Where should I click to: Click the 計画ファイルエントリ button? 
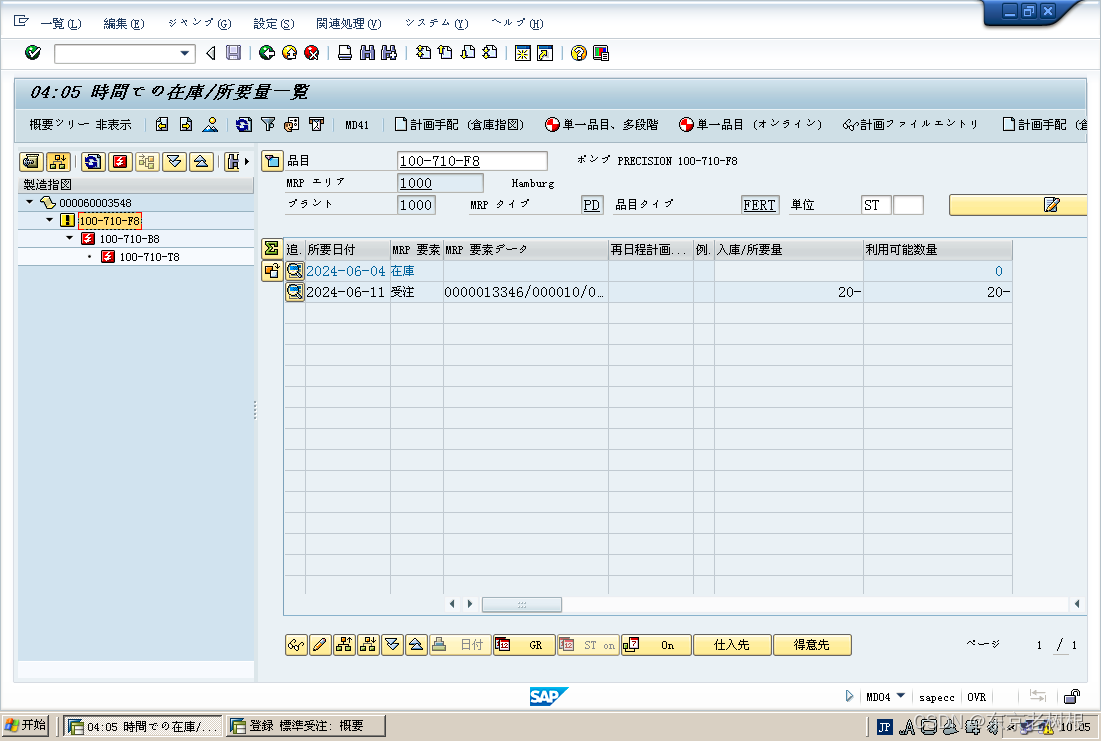pyautogui.click(x=911, y=124)
